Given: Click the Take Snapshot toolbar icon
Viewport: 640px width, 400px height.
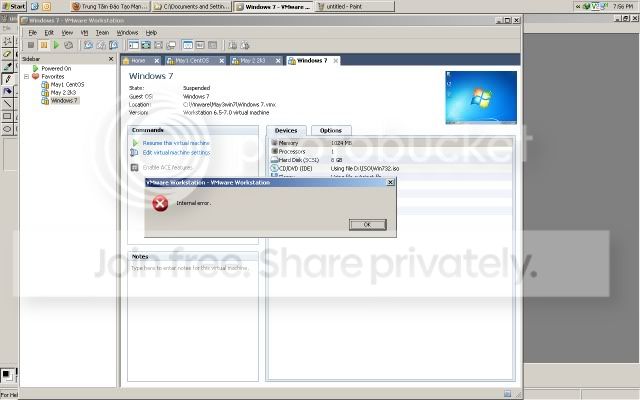Looking at the screenshot, I should pyautogui.click(x=88, y=45).
